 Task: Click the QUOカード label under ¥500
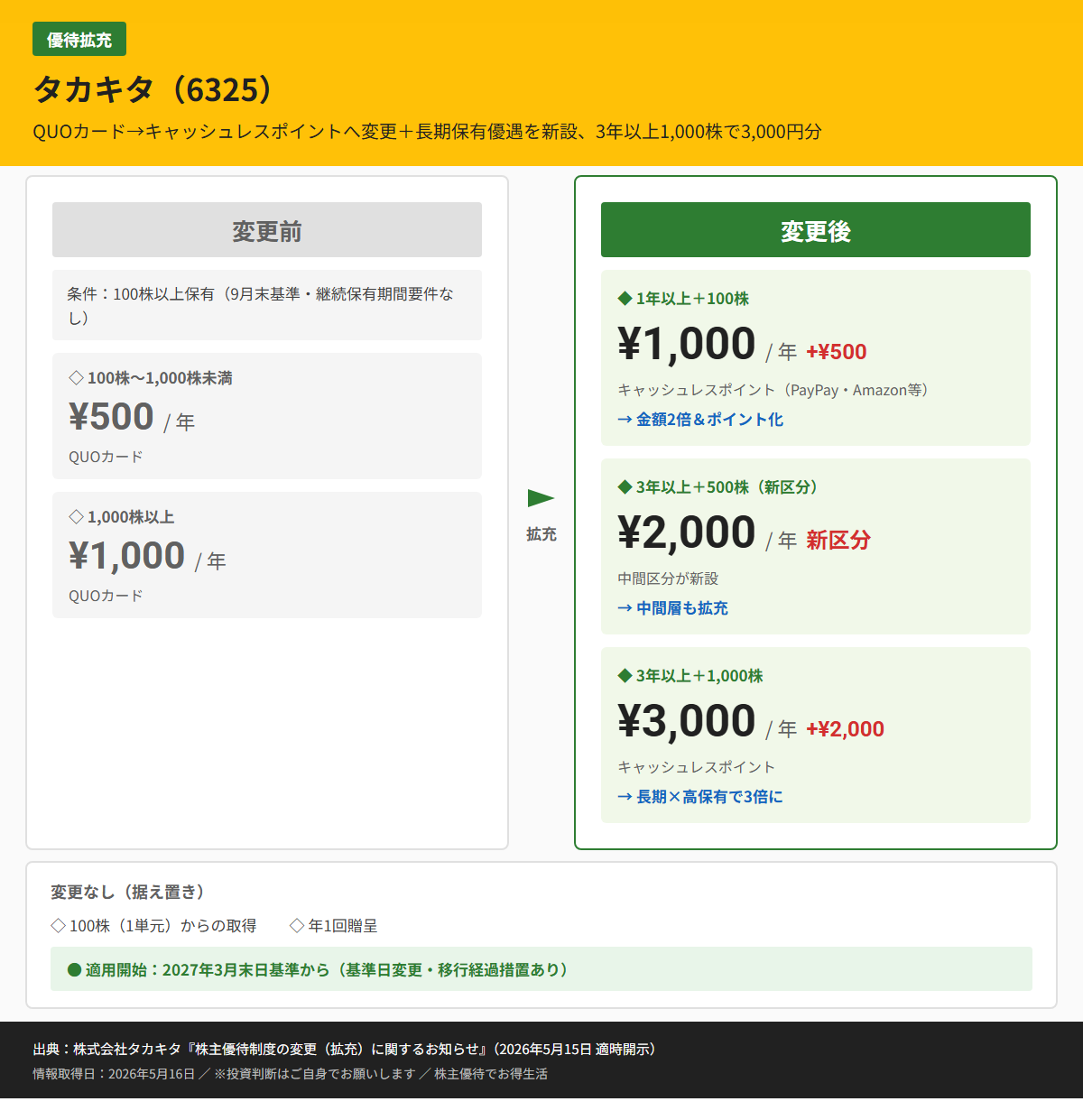click(106, 457)
